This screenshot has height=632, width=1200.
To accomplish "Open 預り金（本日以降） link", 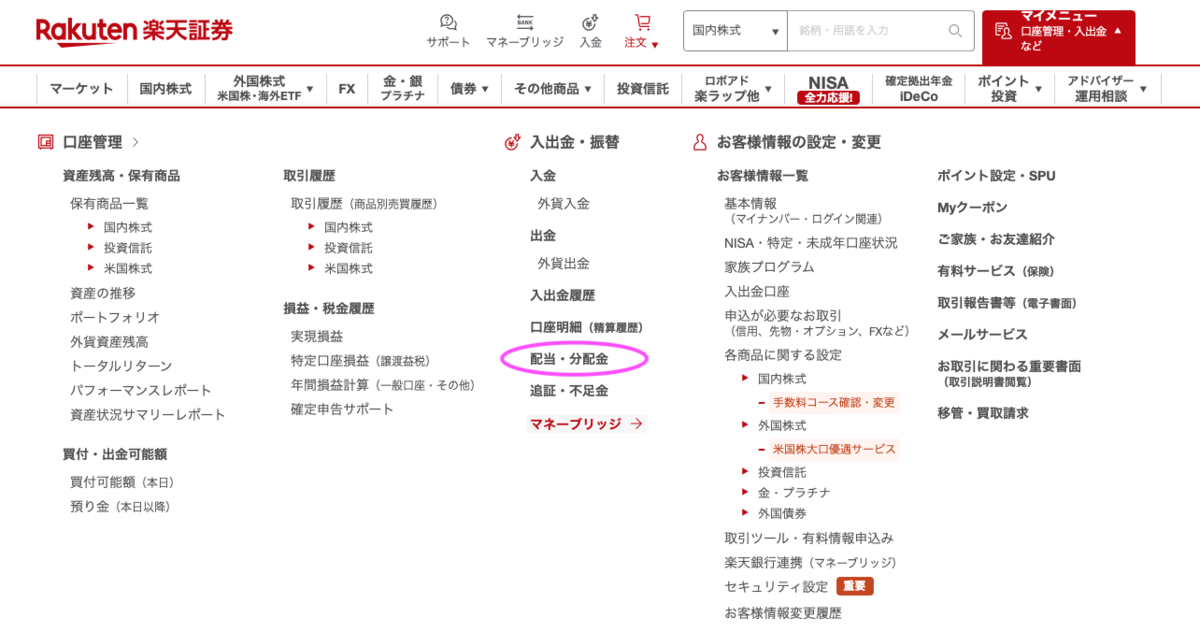I will click(x=120, y=506).
